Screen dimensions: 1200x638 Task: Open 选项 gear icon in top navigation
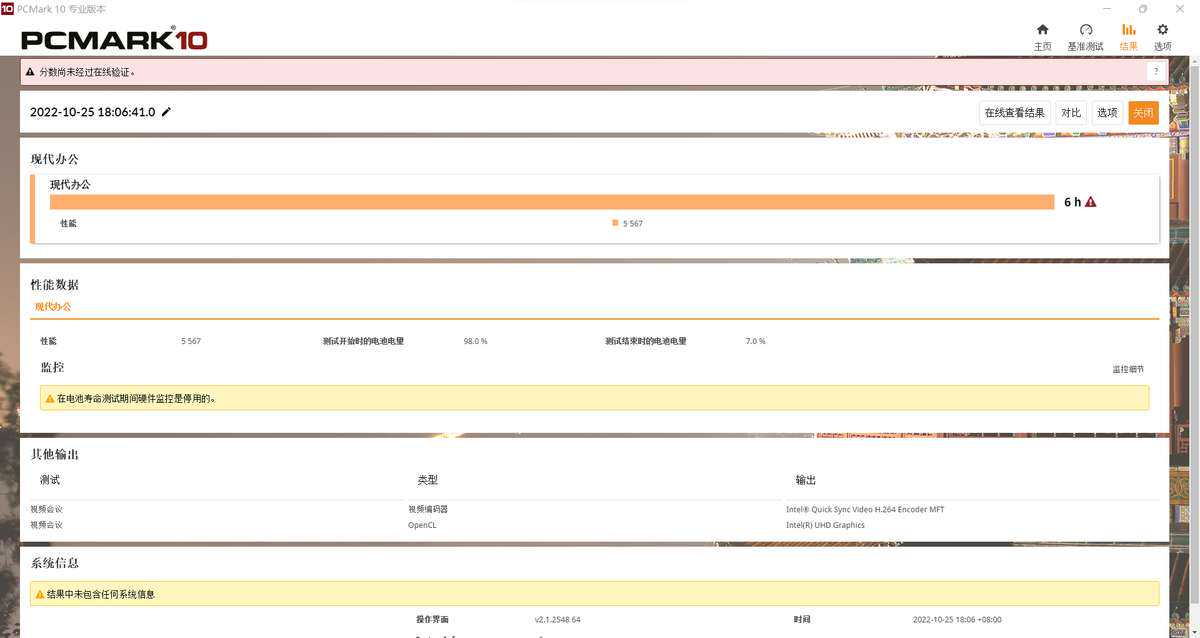click(1162, 31)
